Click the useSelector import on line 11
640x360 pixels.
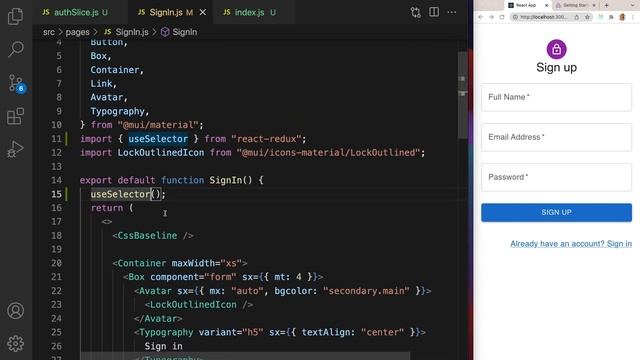pos(158,139)
